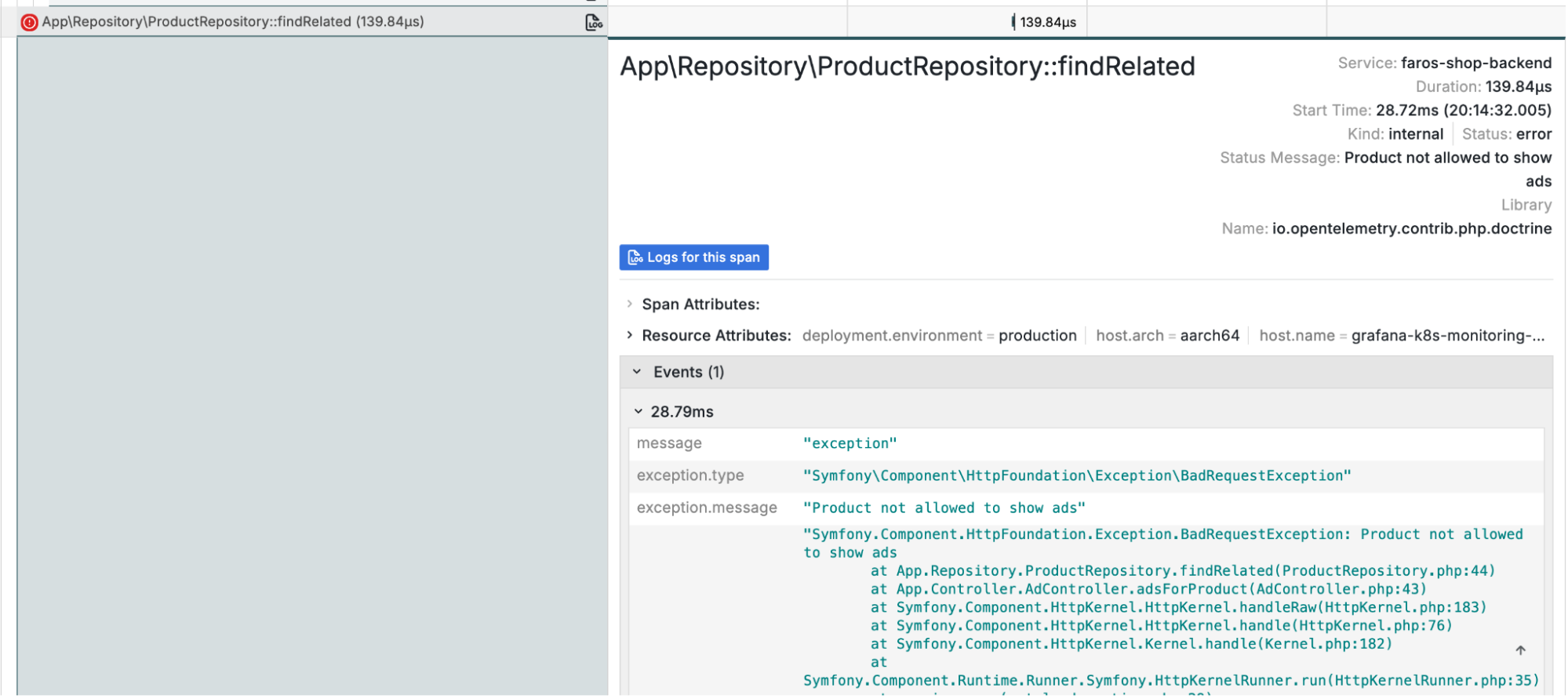Click the span bar marker in the timeline
The image size is (1568, 699).
1013,22
